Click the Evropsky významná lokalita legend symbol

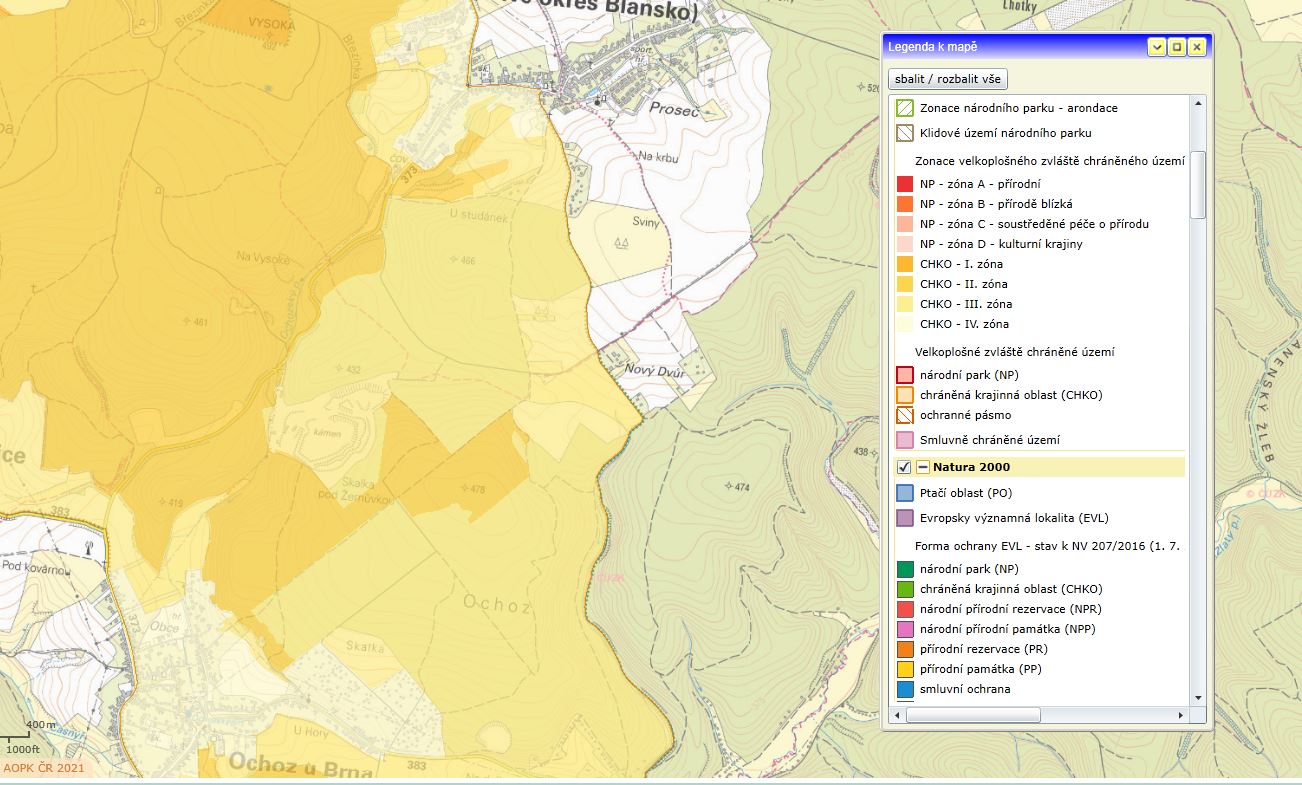905,518
